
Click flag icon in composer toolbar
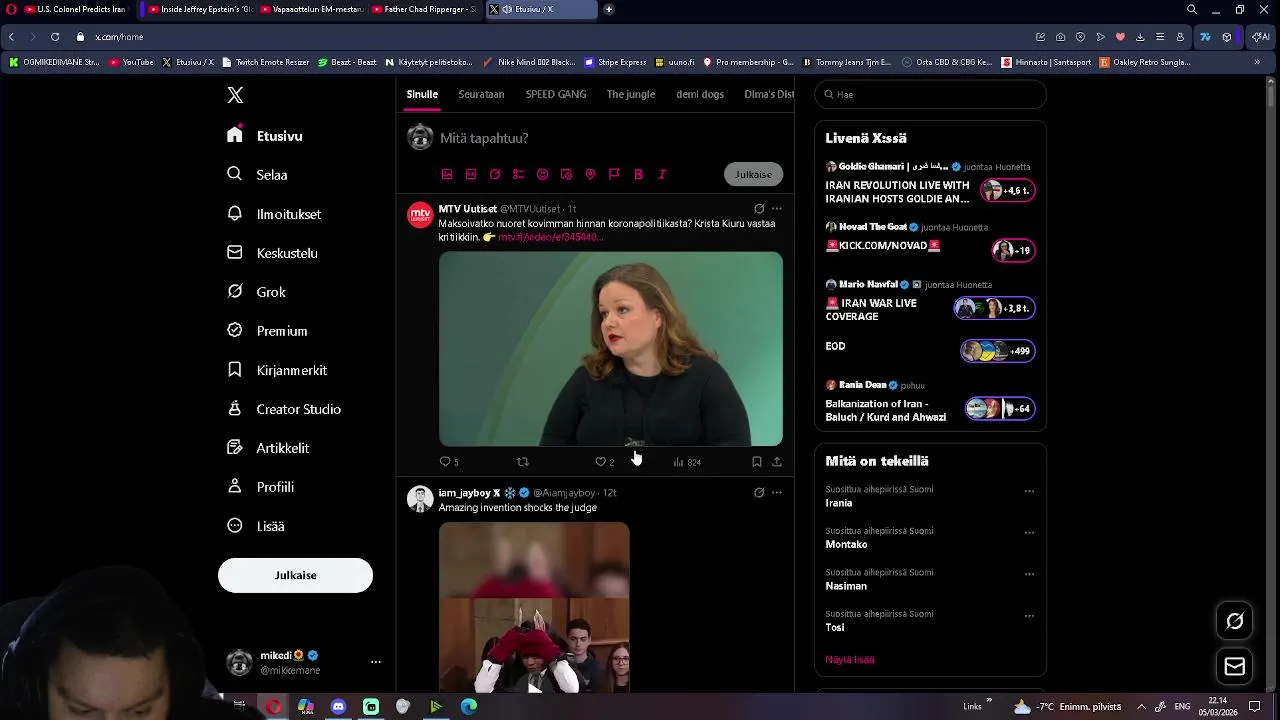click(x=614, y=174)
